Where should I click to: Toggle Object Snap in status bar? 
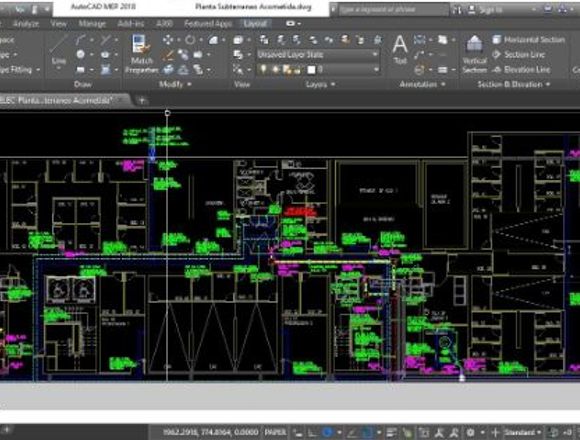coord(368,432)
